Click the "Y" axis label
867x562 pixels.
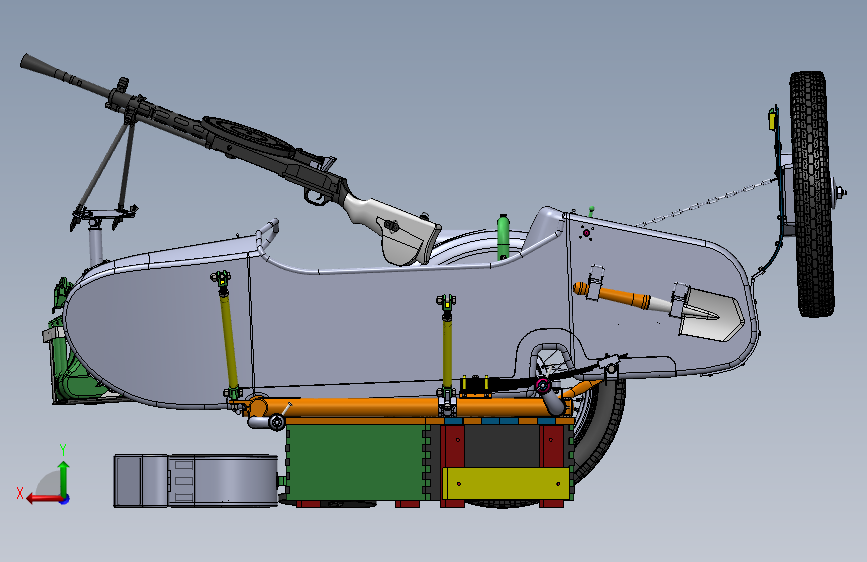coord(63,450)
